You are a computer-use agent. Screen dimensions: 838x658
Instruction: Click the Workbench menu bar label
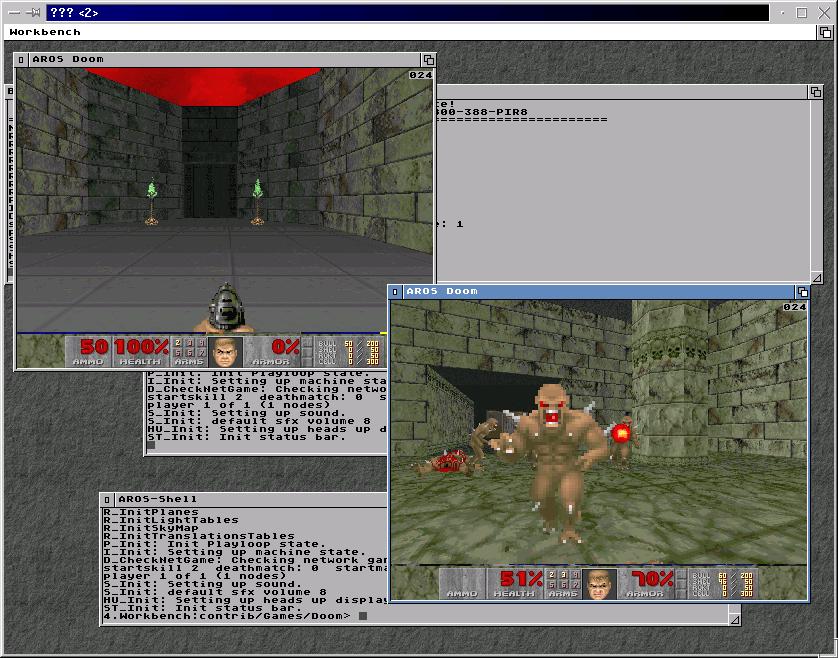tap(45, 32)
